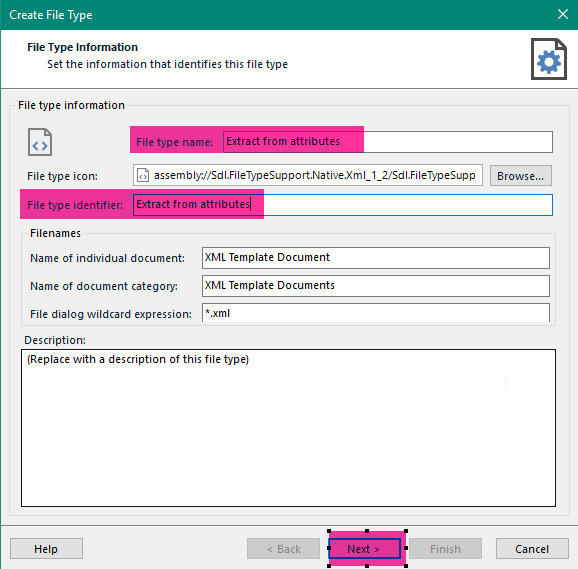Cancel the file type creation
578x569 pixels.
532,549
